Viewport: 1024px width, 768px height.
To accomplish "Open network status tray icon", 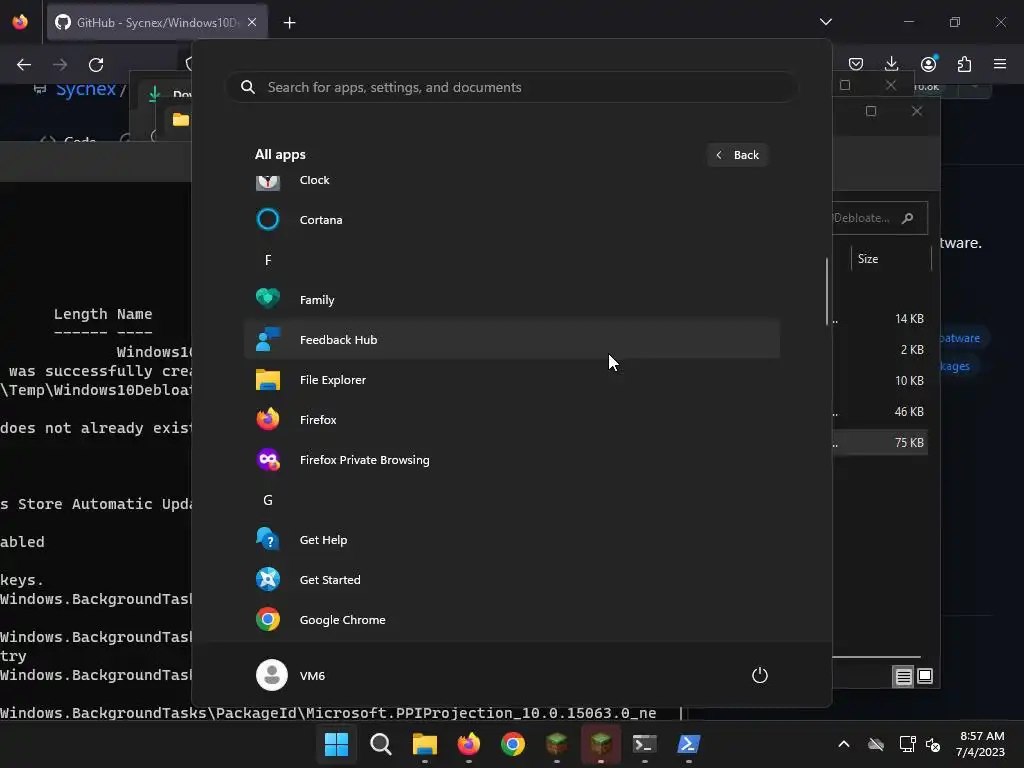I will click(x=906, y=744).
